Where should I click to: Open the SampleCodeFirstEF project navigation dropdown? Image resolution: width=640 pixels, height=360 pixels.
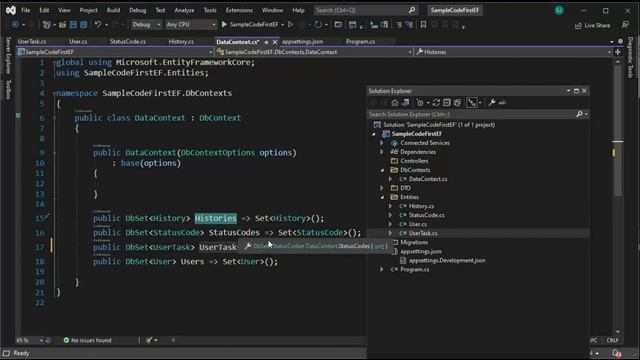(115, 52)
